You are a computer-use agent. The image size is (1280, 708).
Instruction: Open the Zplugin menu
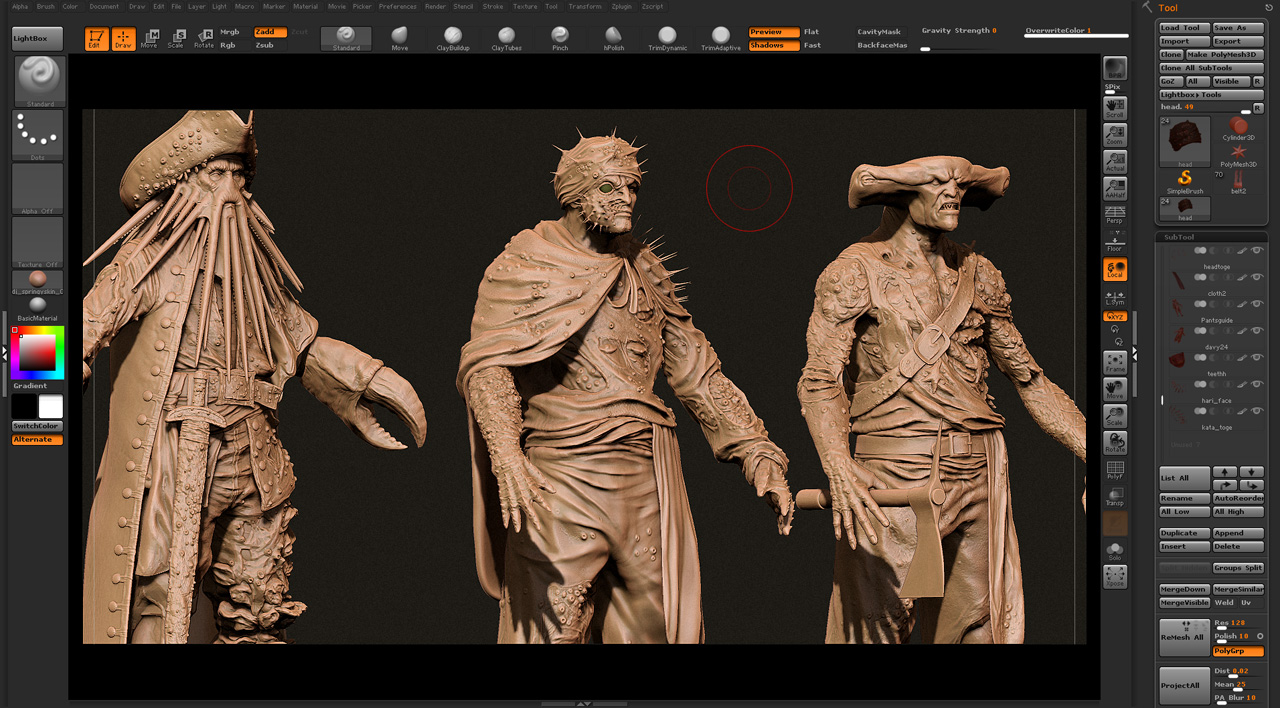tap(621, 6)
